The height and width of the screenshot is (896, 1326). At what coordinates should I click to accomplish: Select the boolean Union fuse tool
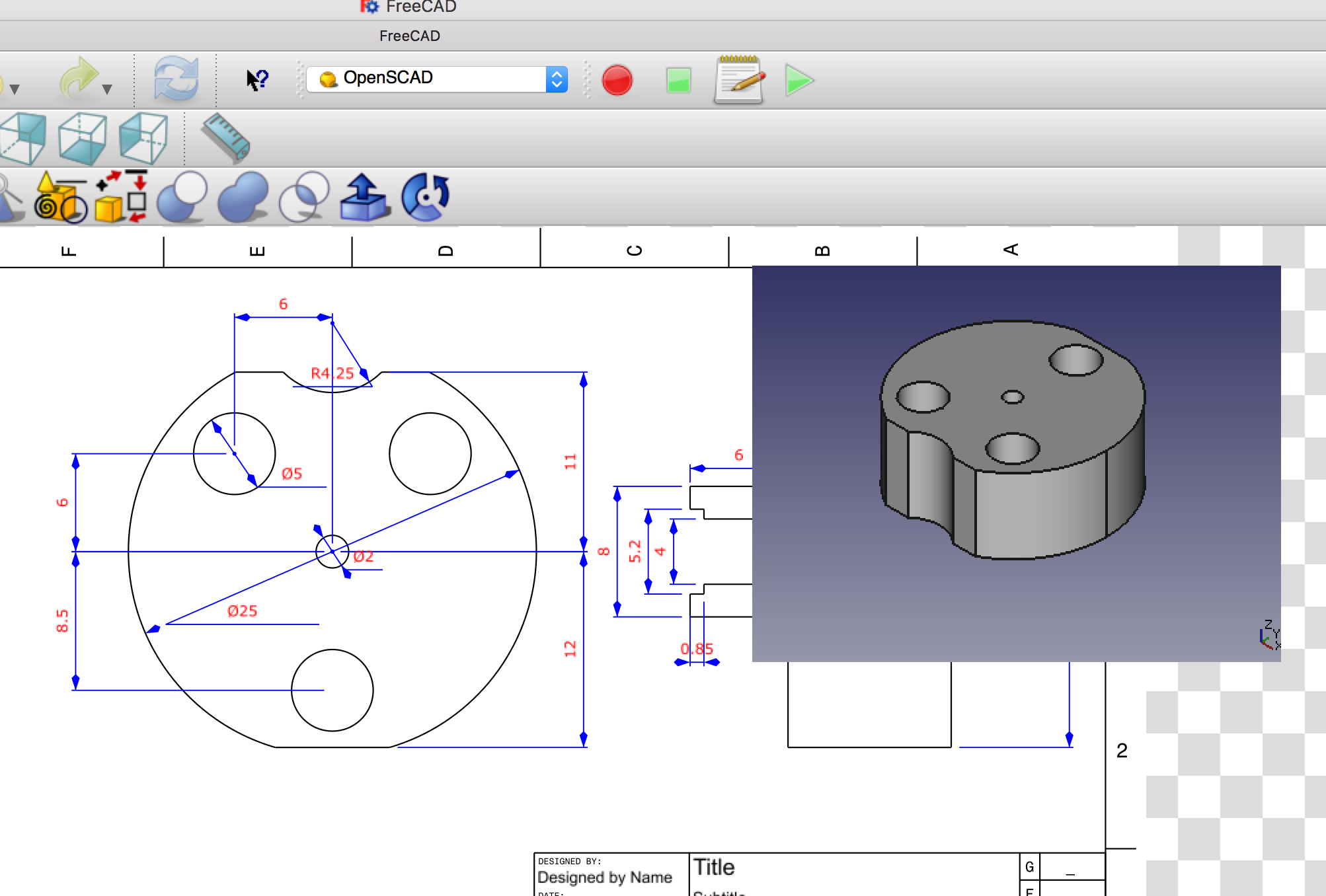tap(243, 196)
